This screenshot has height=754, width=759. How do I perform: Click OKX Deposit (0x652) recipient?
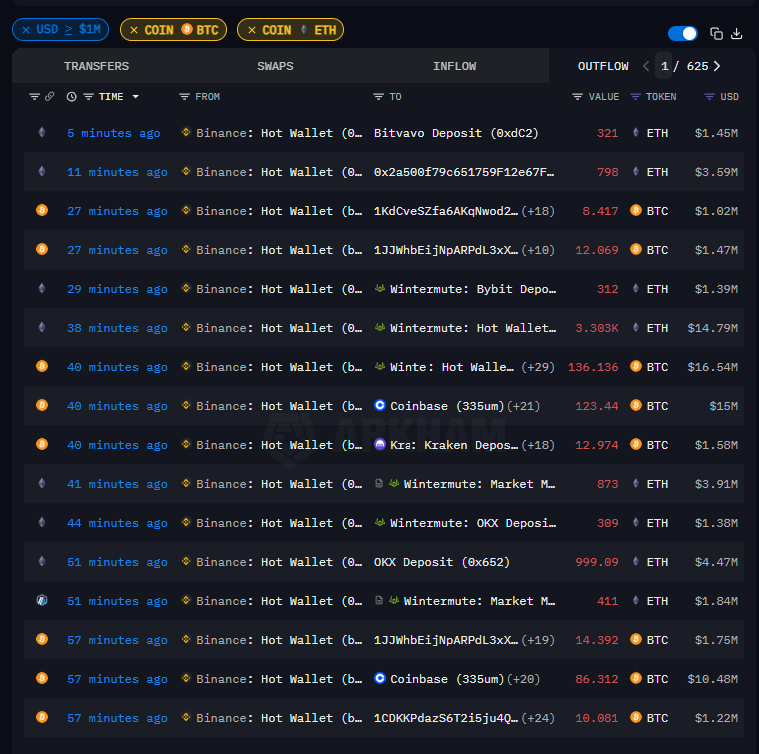pos(441,562)
